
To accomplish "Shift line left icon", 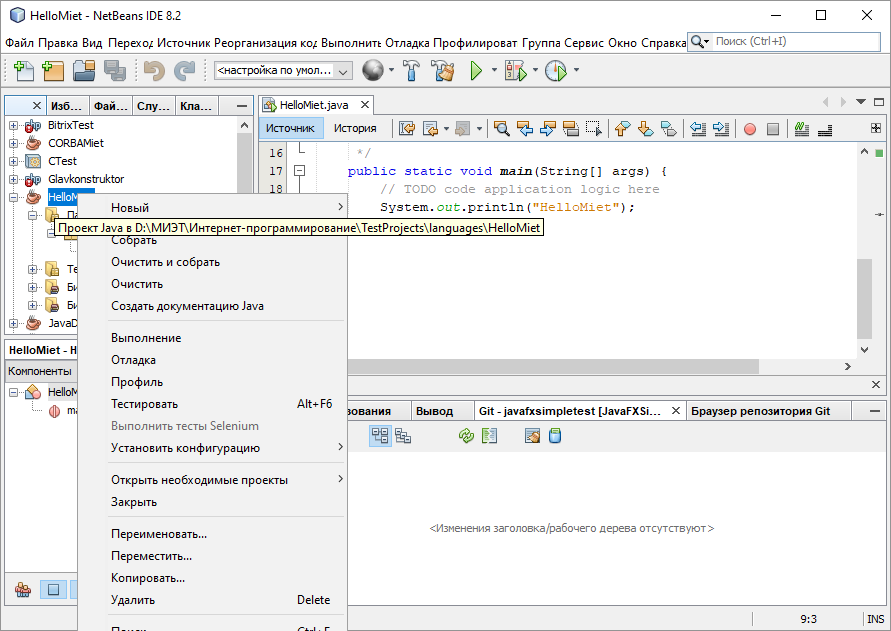I will (x=698, y=128).
